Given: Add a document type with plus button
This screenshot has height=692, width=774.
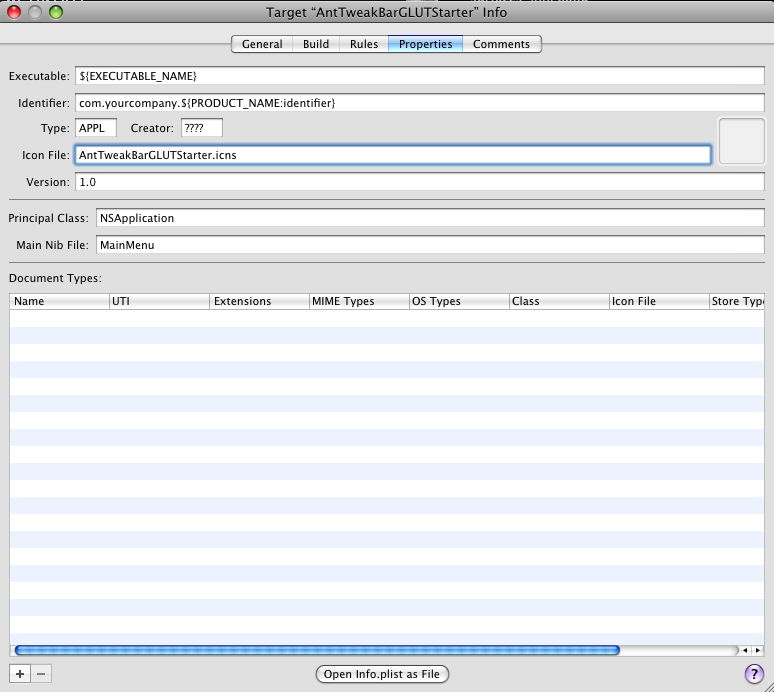Looking at the screenshot, I should [x=20, y=674].
